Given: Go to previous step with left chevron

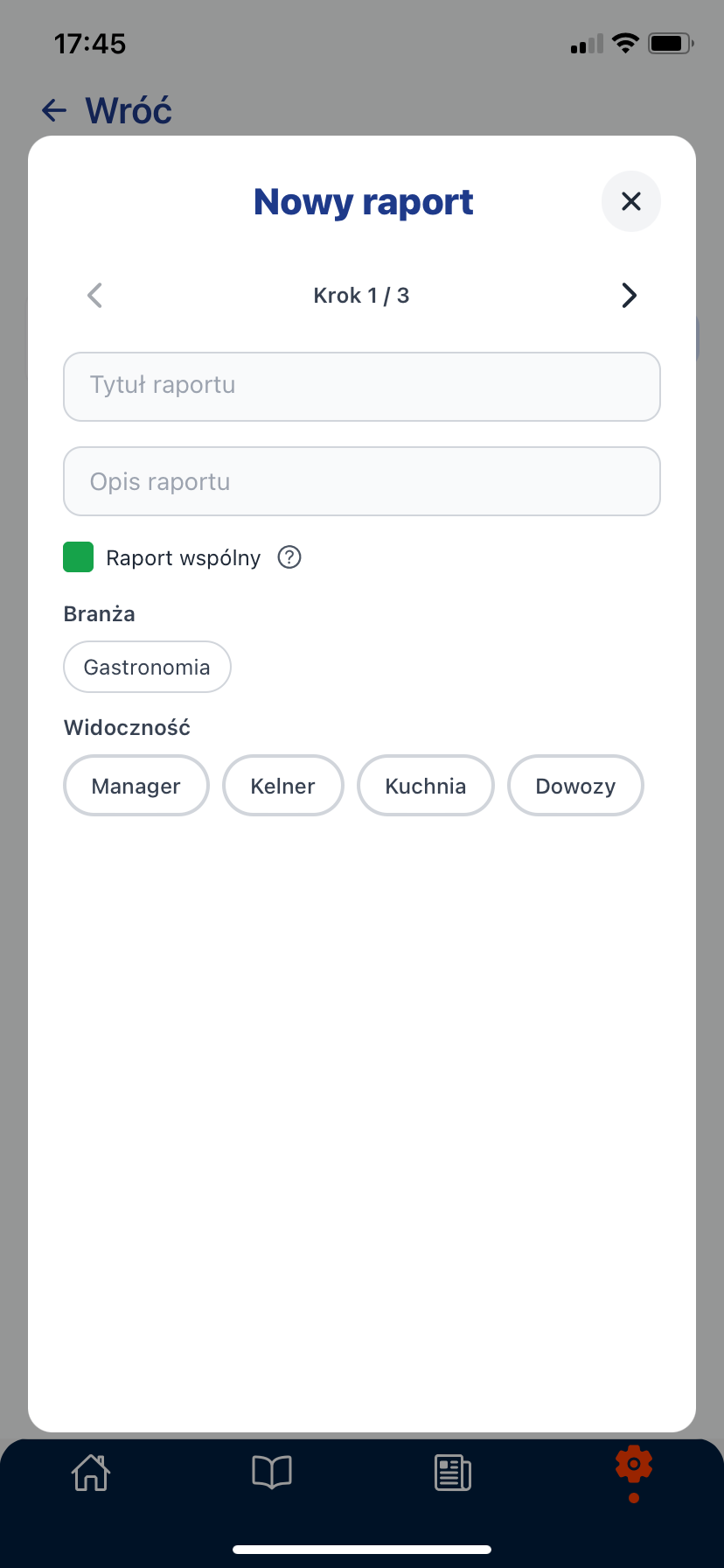Looking at the screenshot, I should [95, 296].
